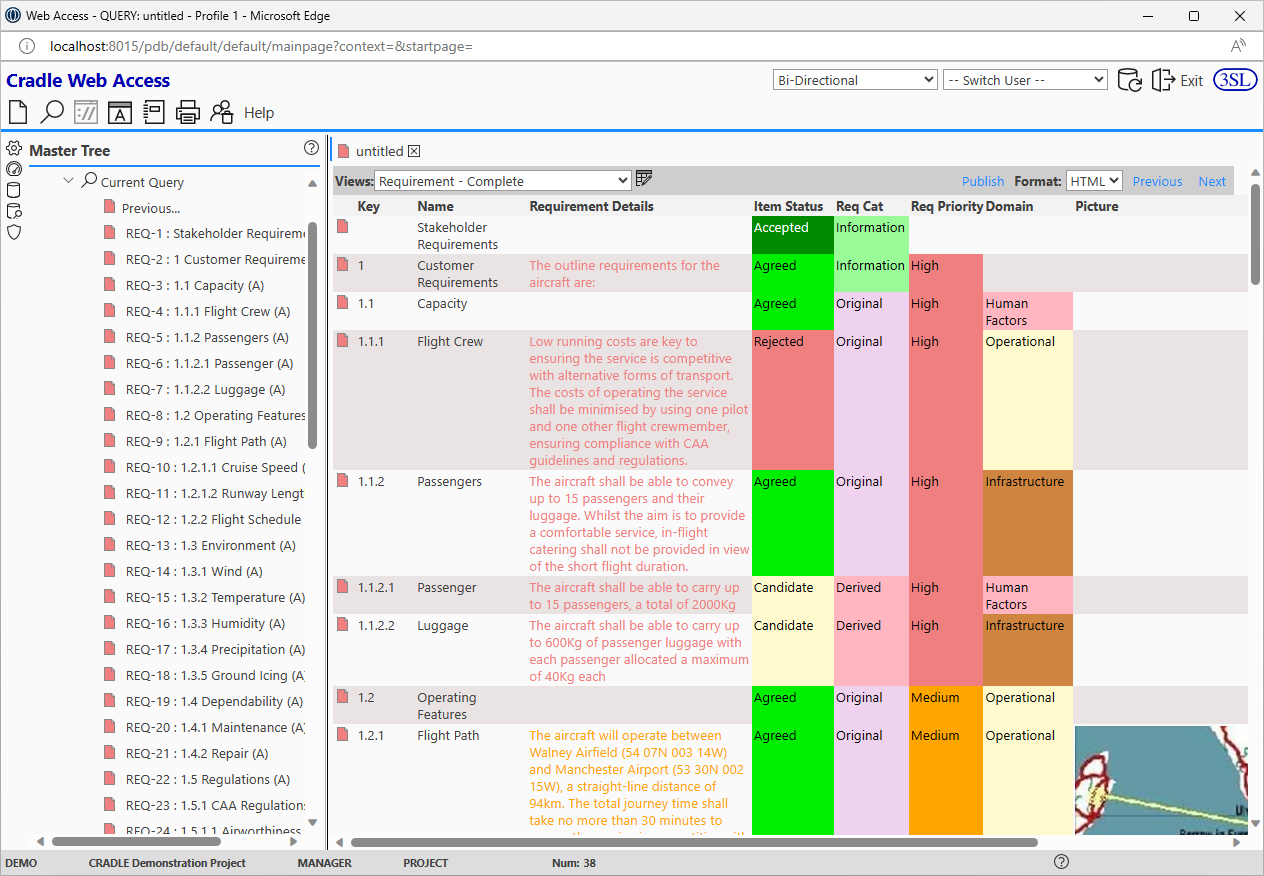Click the 3SL logo
The height and width of the screenshot is (876, 1264).
coord(1235,81)
